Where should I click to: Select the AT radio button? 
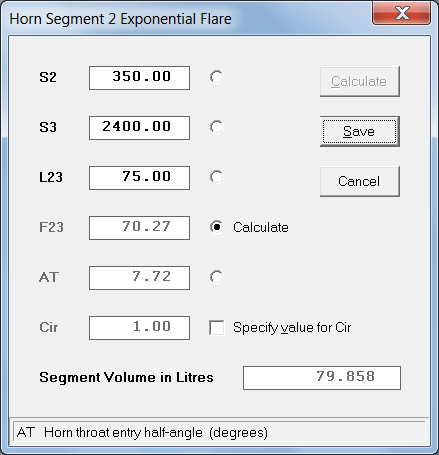point(216,277)
